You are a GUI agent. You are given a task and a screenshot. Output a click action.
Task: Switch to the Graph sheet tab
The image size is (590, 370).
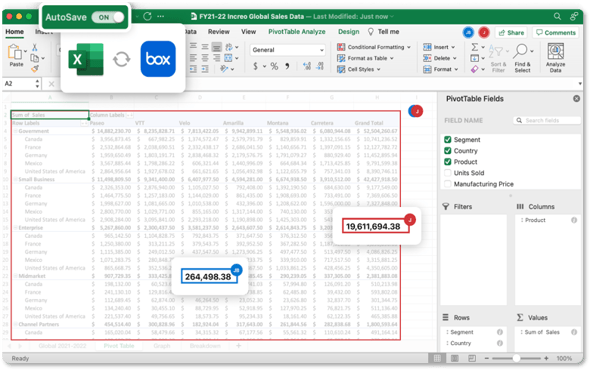point(162,346)
